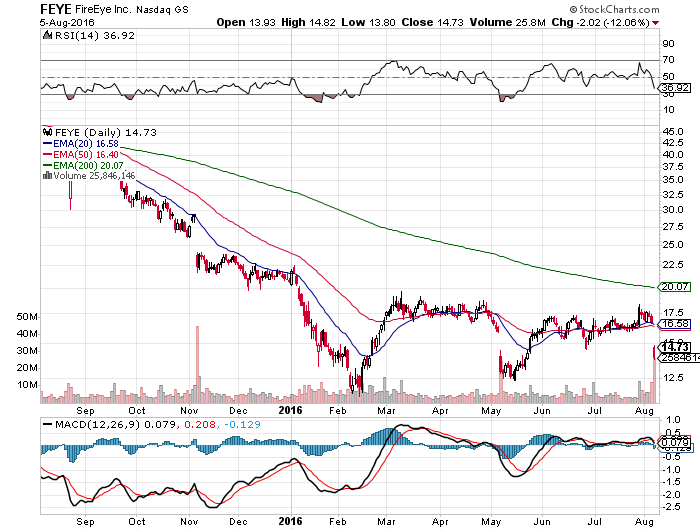Image resolution: width=700 pixels, height=530 pixels.
Task: Click the Open 13.93 value
Action: [x=246, y=22]
